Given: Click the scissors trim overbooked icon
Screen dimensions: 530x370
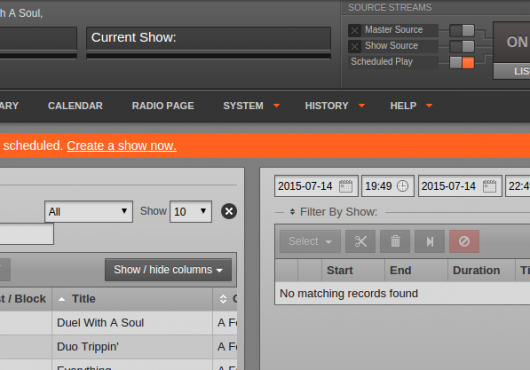Looking at the screenshot, I should coord(360,242).
